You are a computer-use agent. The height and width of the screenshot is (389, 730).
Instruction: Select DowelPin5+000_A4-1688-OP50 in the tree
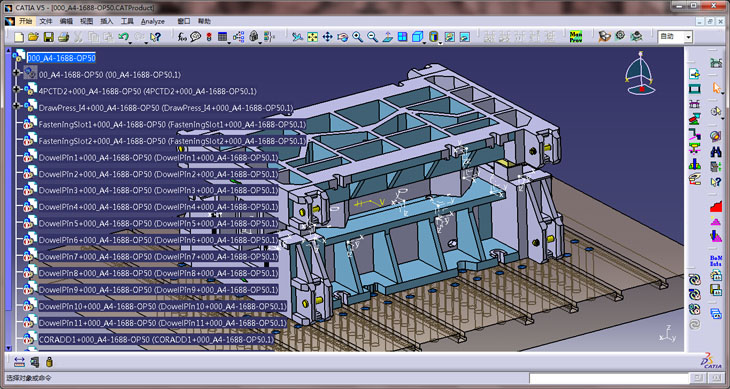(x=158, y=224)
